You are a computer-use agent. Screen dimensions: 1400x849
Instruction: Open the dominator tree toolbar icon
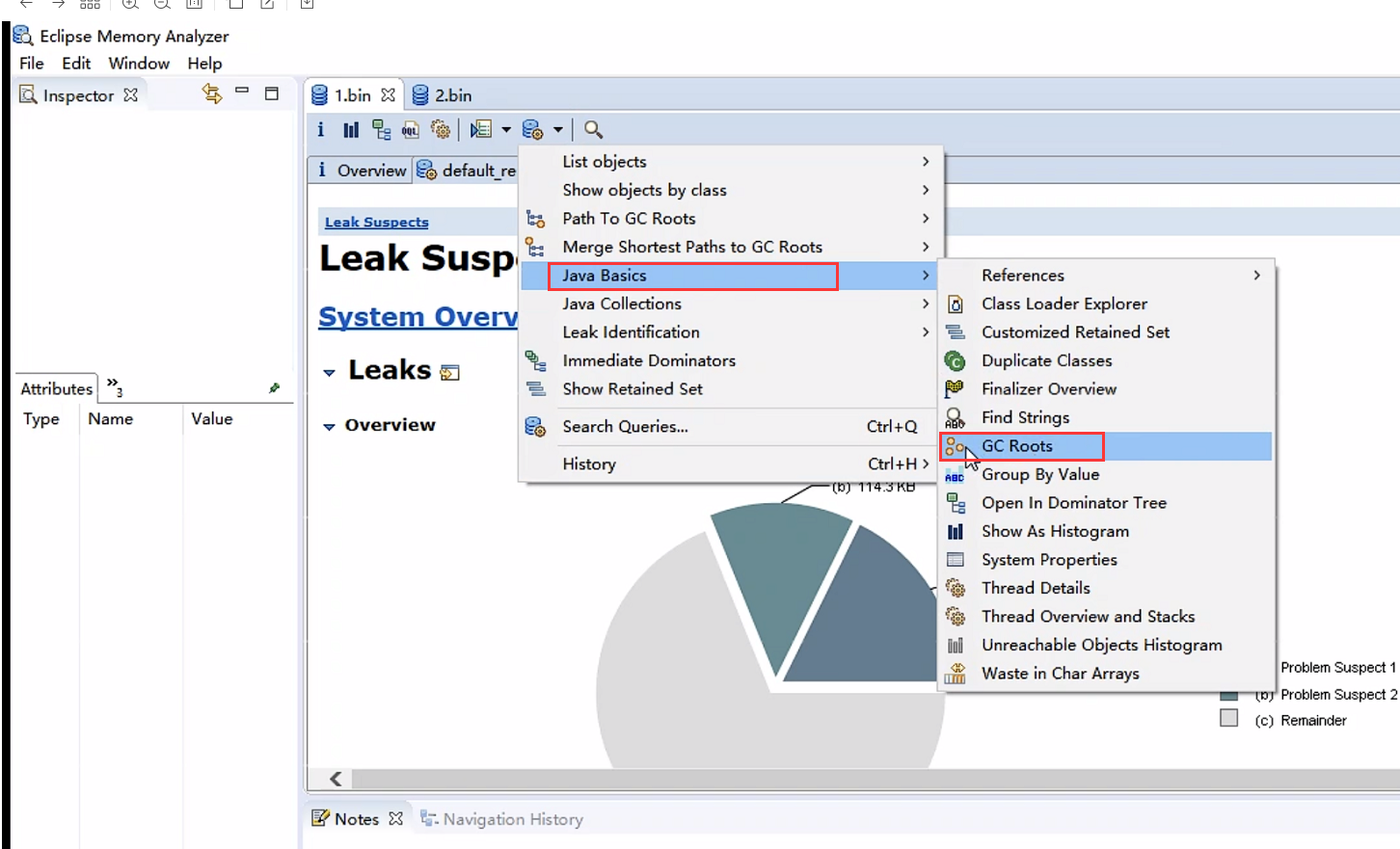pos(382,129)
